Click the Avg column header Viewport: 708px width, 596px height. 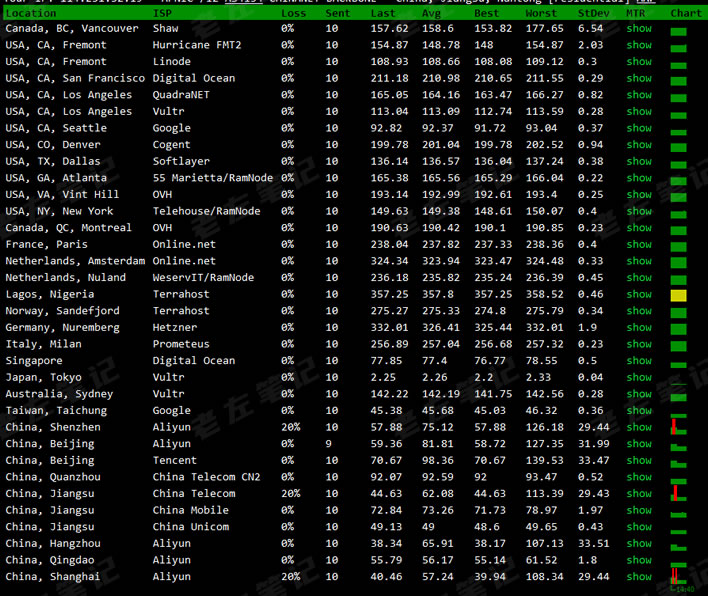pos(432,13)
